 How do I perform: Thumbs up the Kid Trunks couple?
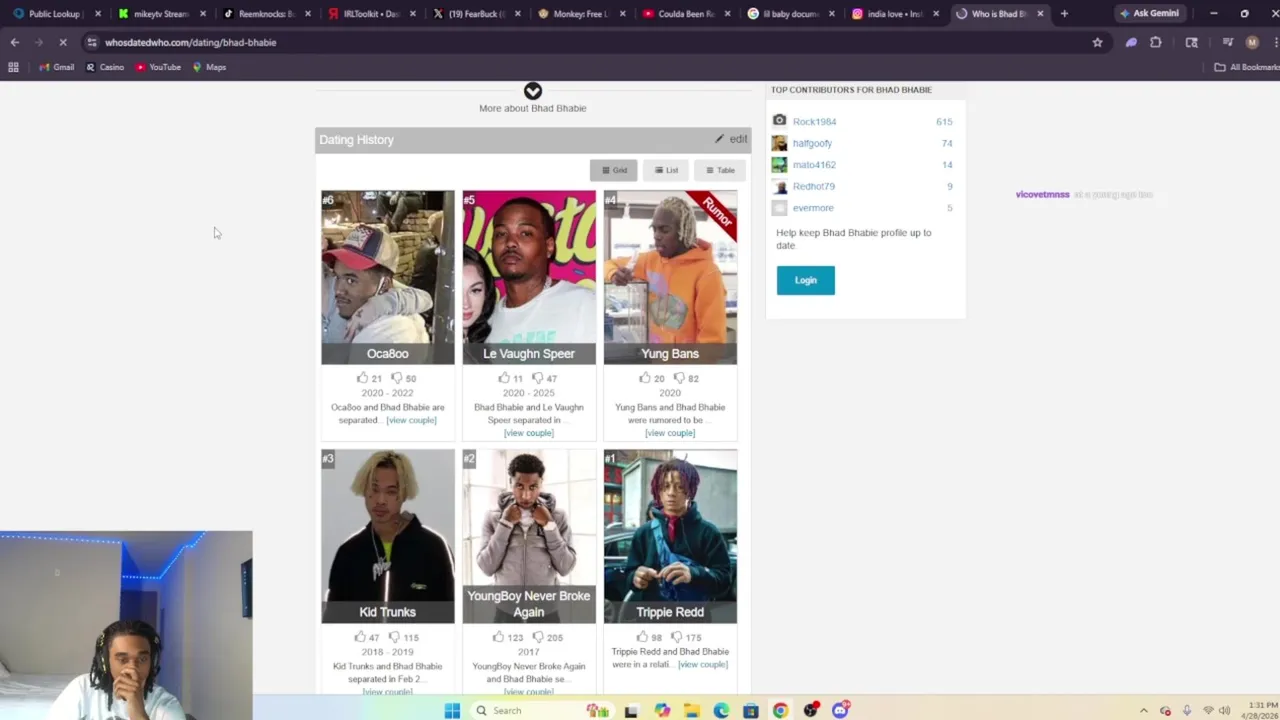coord(359,637)
